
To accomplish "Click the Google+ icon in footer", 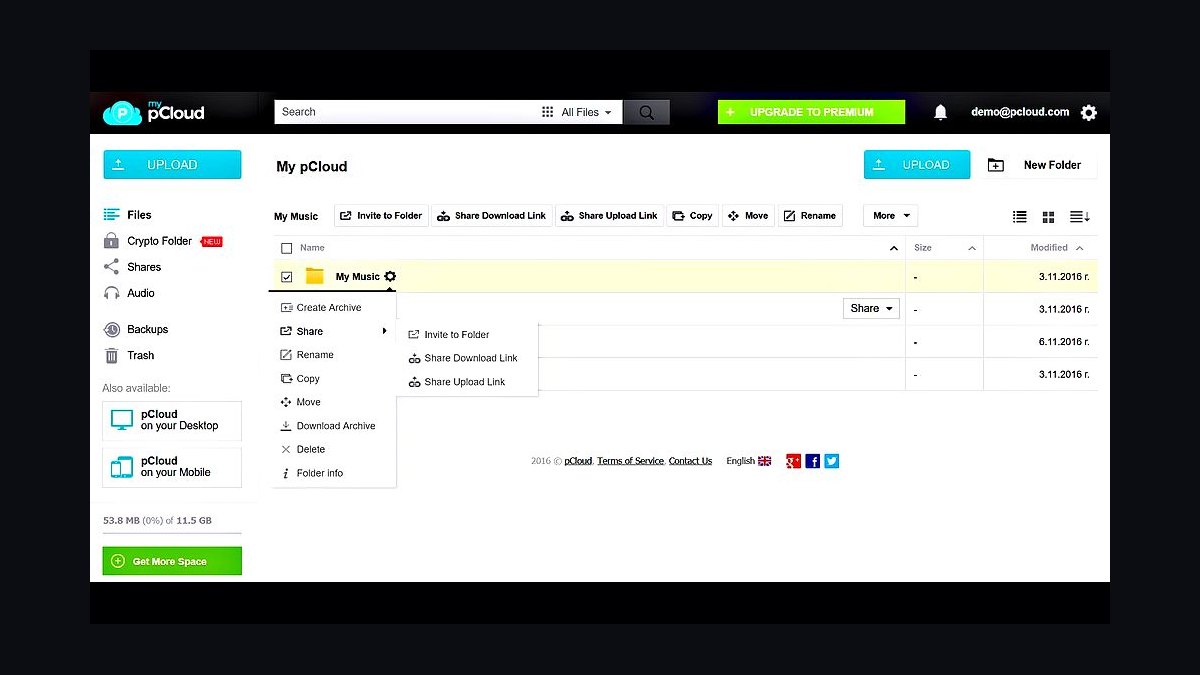I will [x=793, y=461].
